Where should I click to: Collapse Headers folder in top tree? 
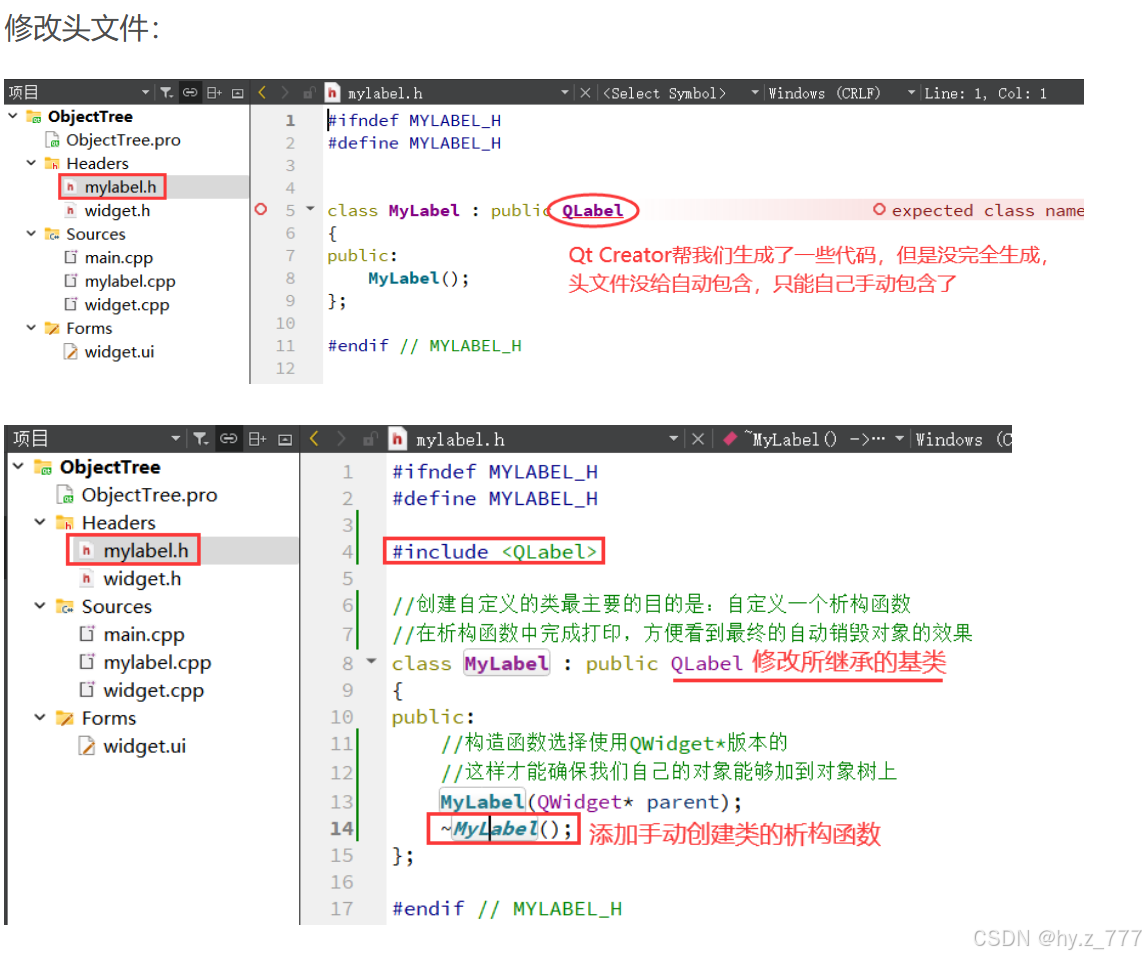(x=31, y=162)
